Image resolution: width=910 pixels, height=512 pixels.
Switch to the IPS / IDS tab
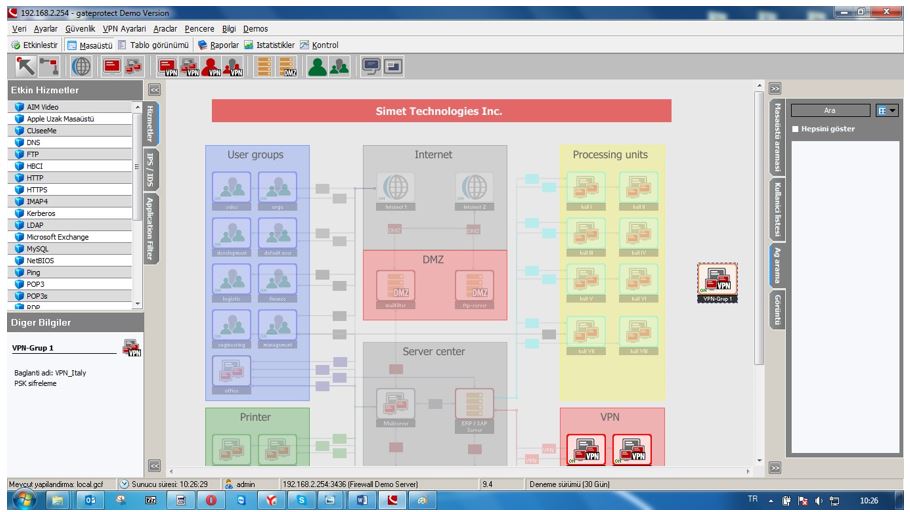point(151,169)
